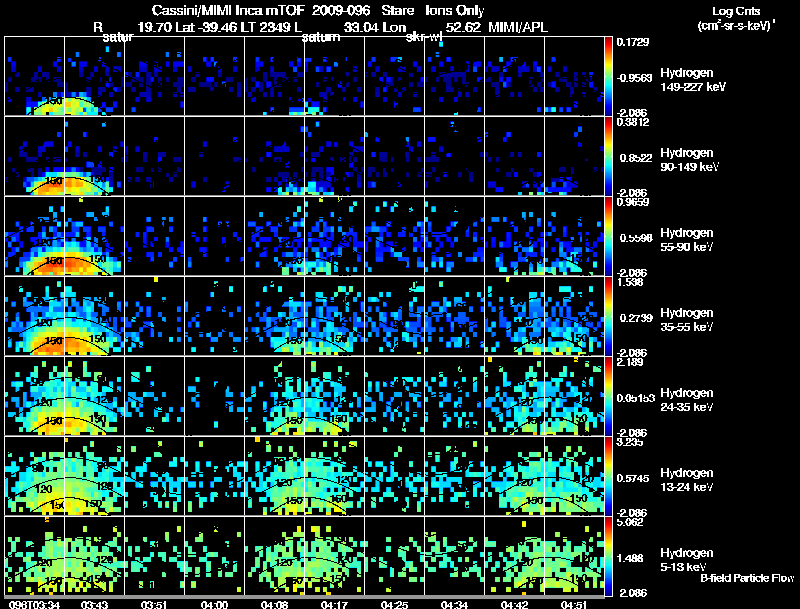Select the 'Hydrogen 35-55 keV' row label
The image size is (800, 609).
point(687,320)
